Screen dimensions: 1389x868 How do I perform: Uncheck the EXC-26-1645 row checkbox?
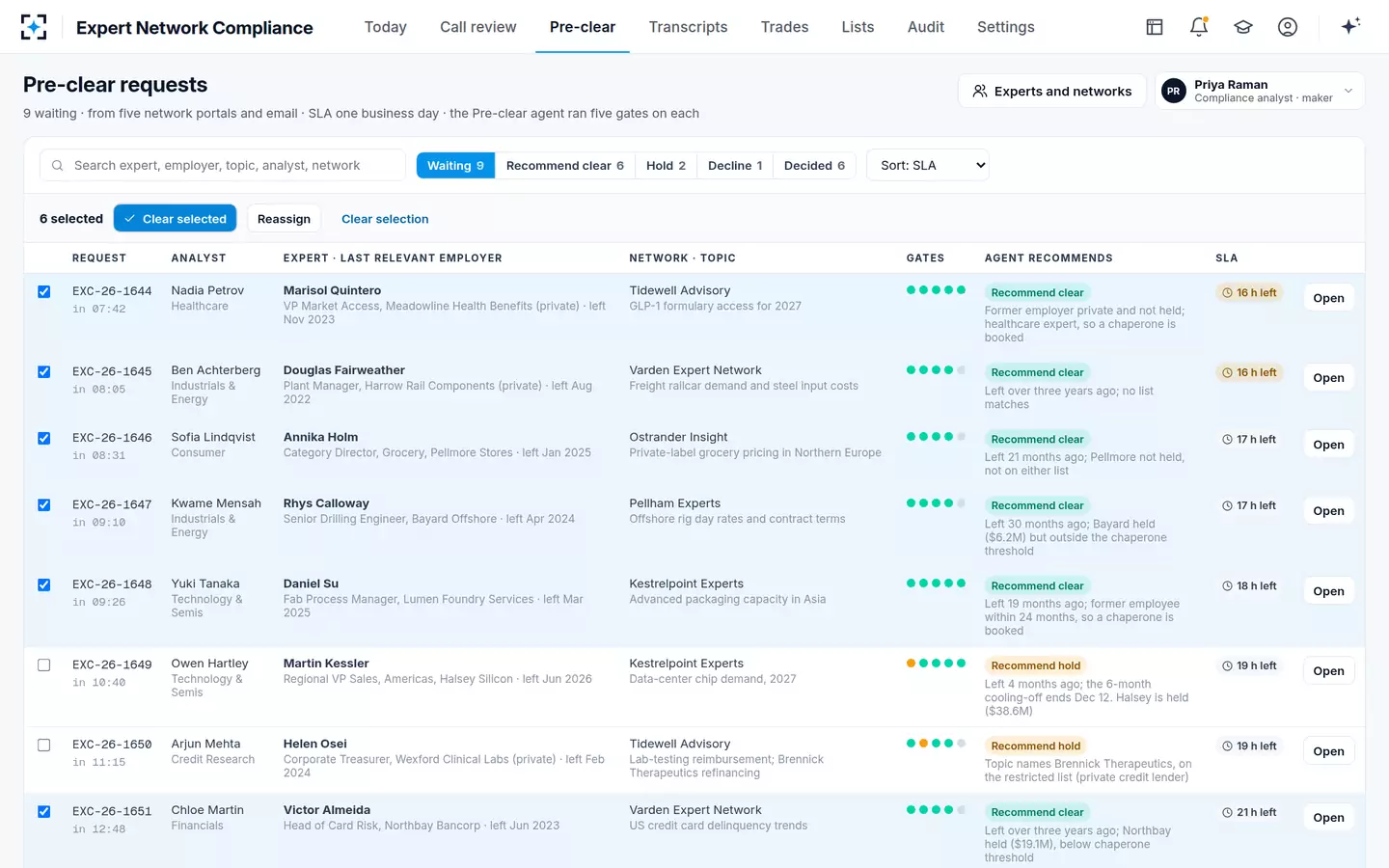pyautogui.click(x=43, y=371)
